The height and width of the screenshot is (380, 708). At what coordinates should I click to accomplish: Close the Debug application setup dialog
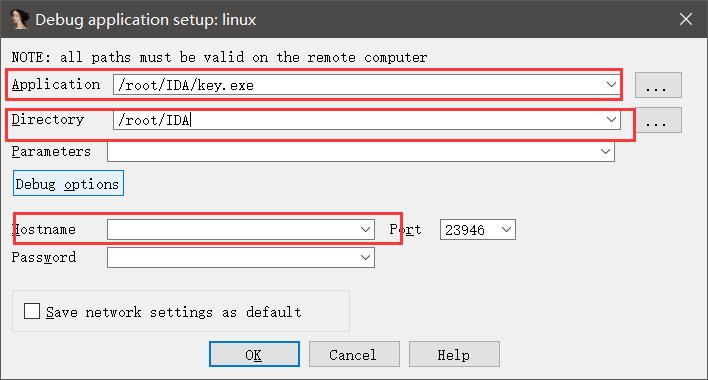(x=686, y=19)
